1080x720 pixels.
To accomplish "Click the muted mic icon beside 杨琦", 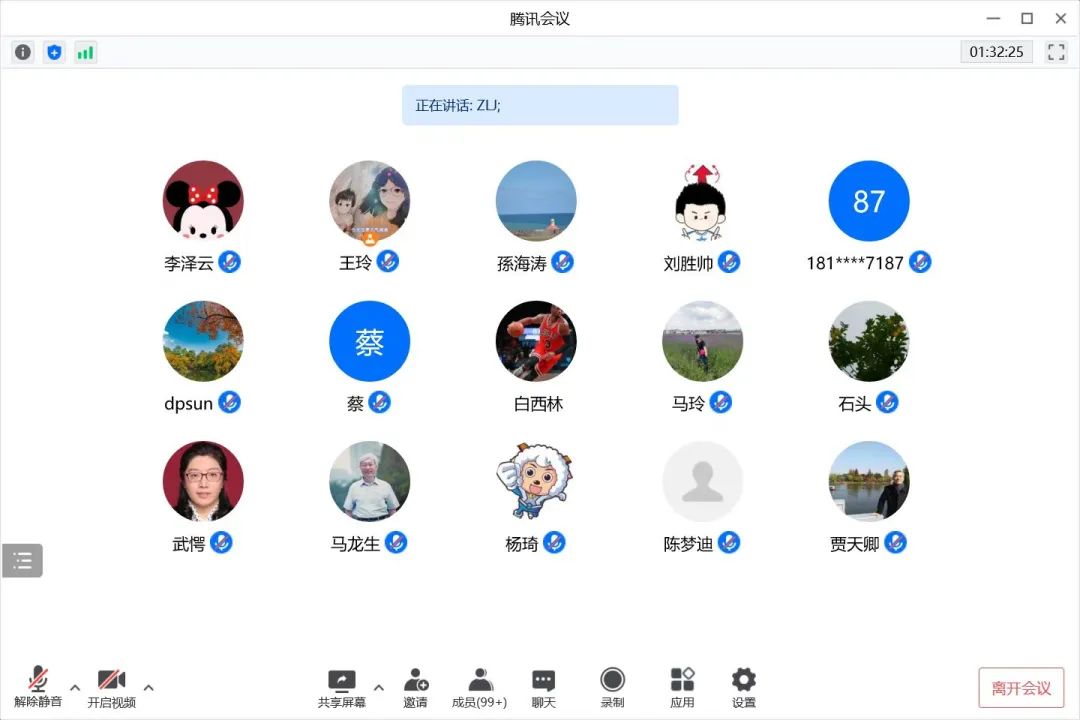I will point(554,543).
